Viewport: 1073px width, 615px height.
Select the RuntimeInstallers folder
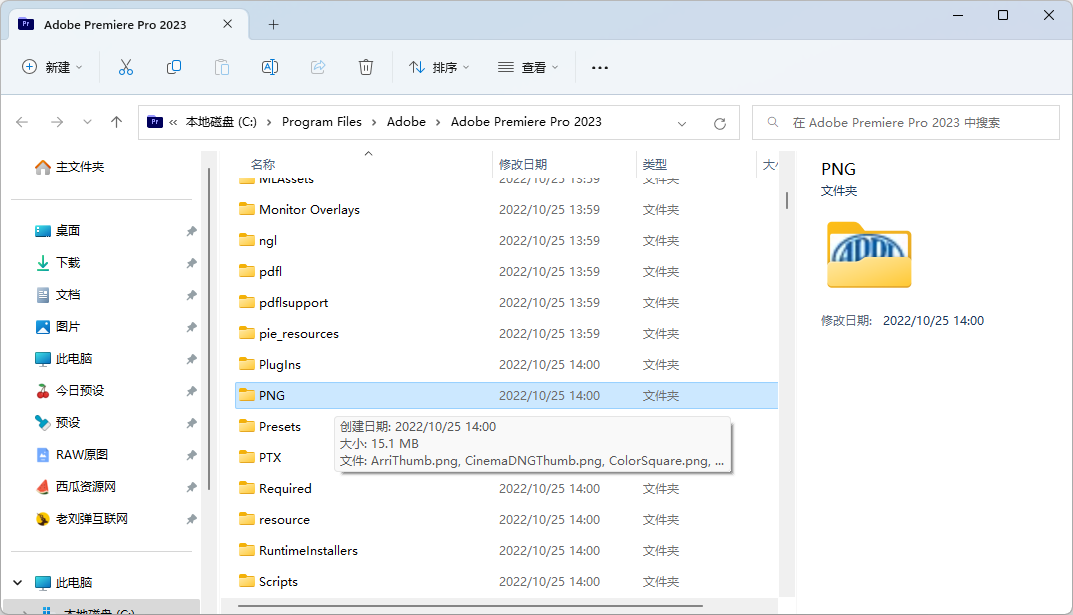[506, 551]
